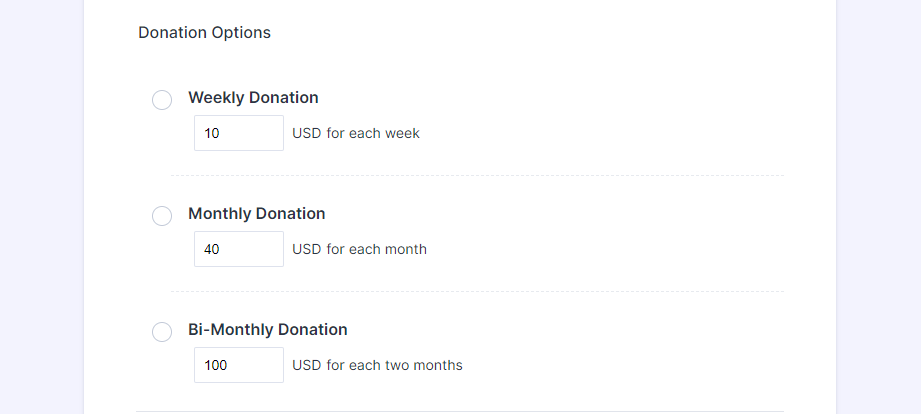921x414 pixels.
Task: Click the dashed divider below Monthly Donation
Action: (x=477, y=292)
